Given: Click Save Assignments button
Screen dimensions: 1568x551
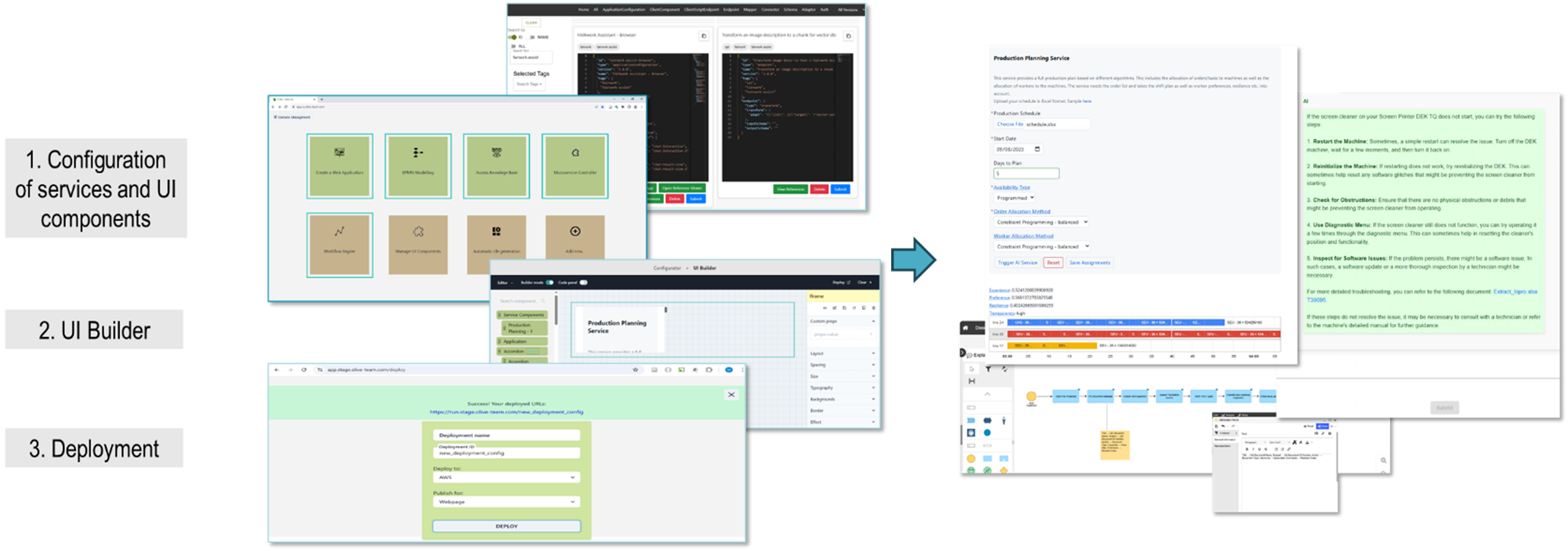Looking at the screenshot, I should click(1090, 262).
